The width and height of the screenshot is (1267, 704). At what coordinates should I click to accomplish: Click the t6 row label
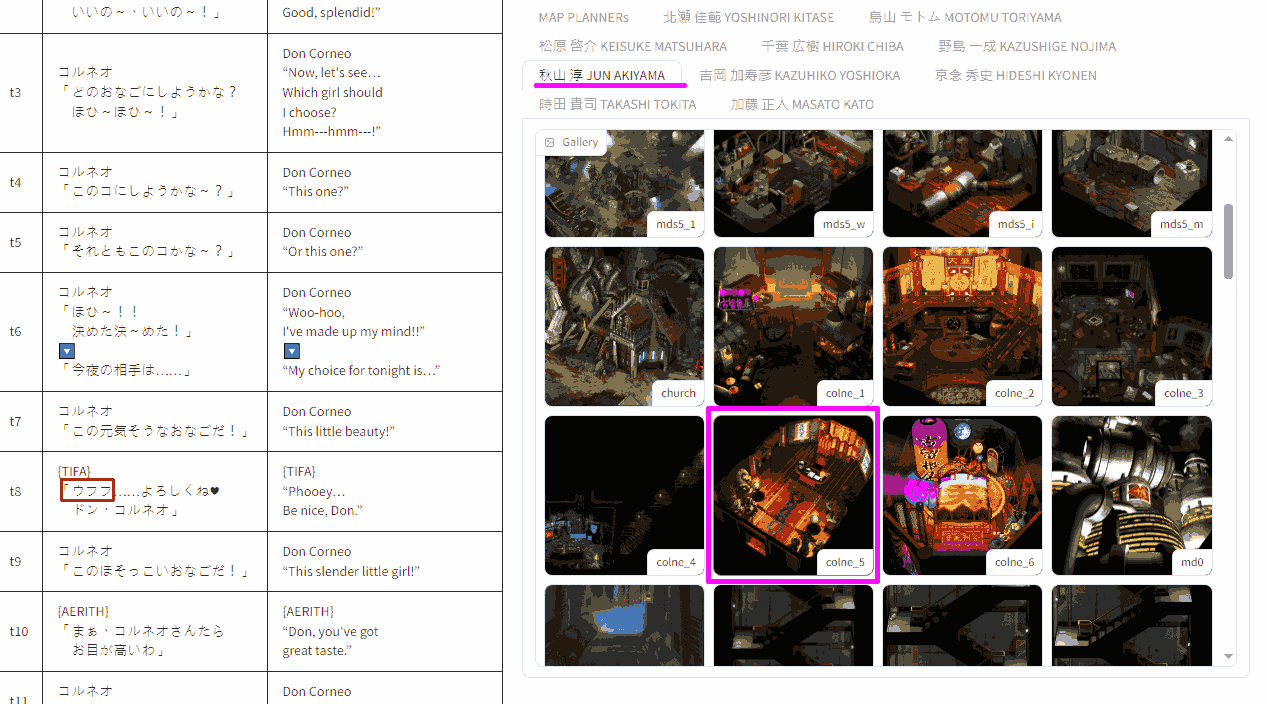coord(15,331)
